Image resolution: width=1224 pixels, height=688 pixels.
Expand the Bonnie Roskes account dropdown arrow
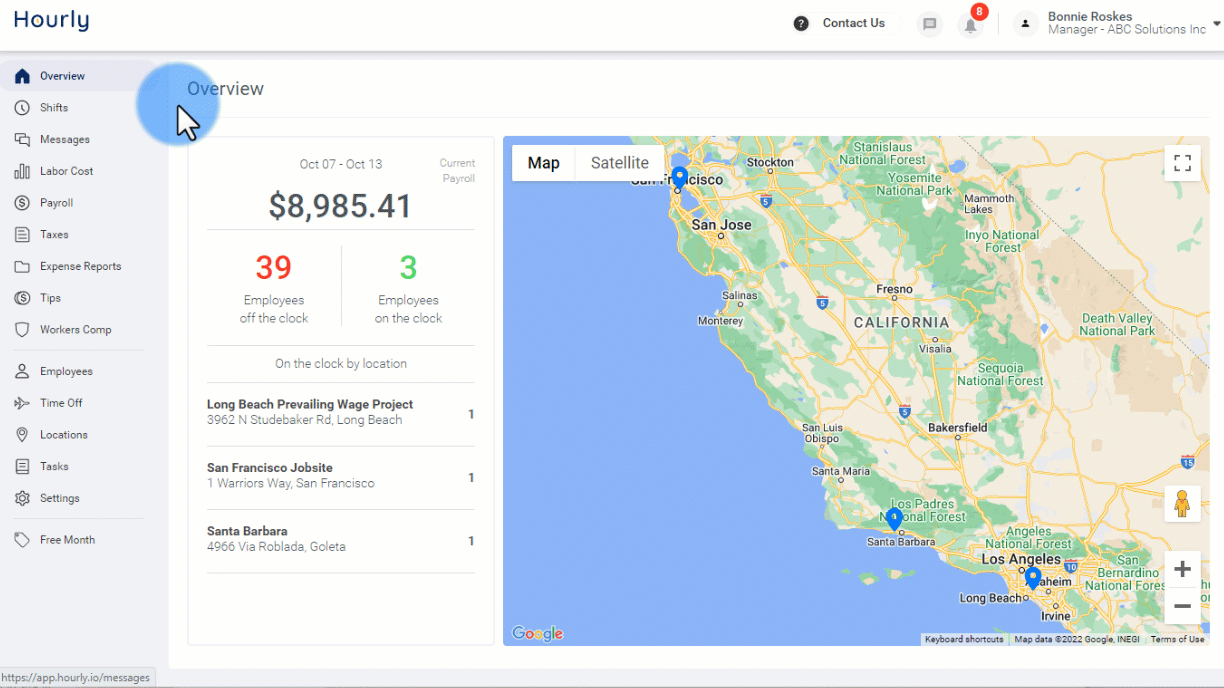tap(1216, 23)
